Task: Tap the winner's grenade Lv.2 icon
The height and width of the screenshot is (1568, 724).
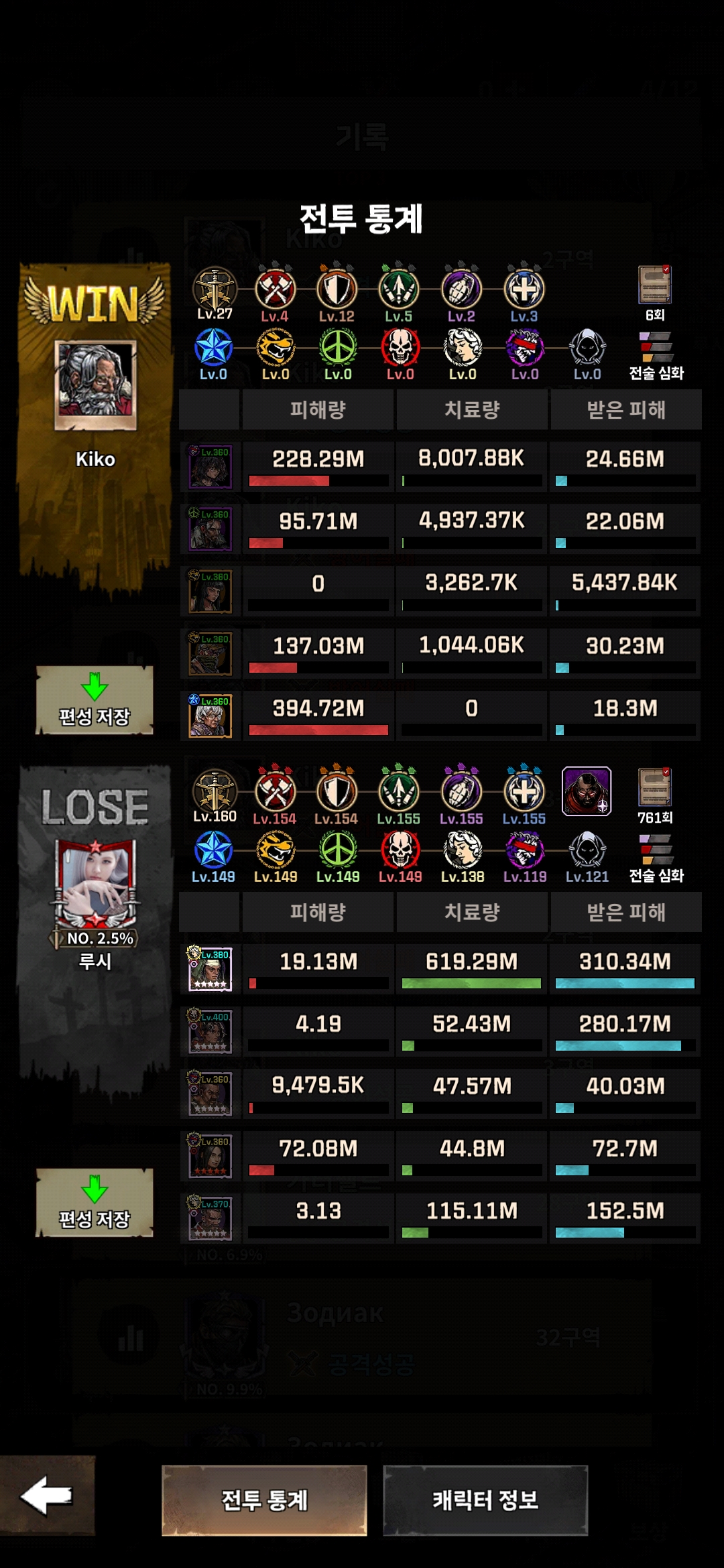Action: [x=461, y=289]
